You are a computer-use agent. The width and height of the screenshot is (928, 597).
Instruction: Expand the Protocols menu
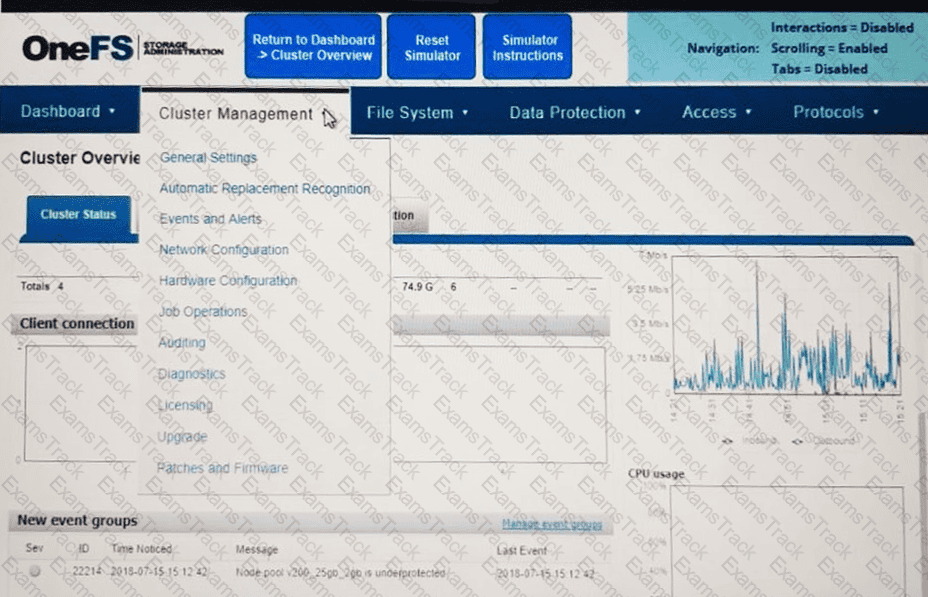(x=835, y=112)
